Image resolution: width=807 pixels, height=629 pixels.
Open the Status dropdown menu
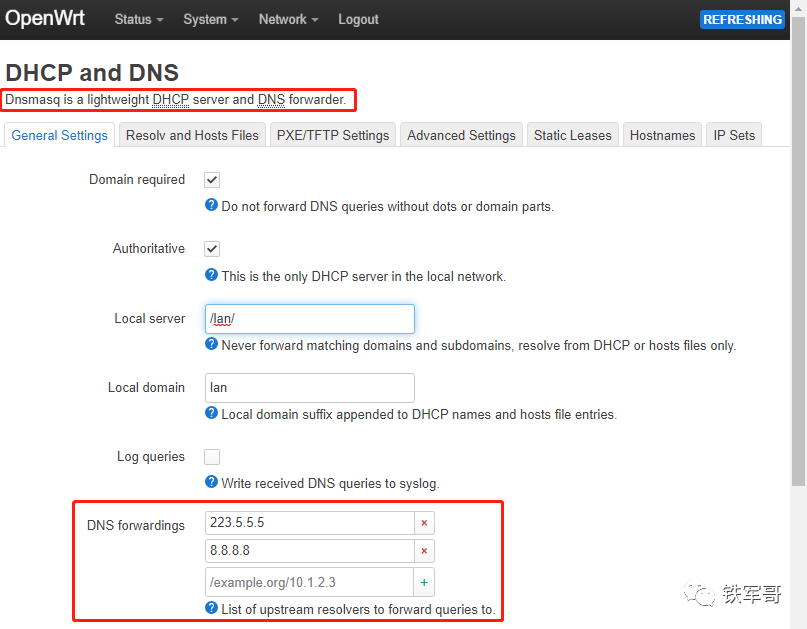pos(137,19)
